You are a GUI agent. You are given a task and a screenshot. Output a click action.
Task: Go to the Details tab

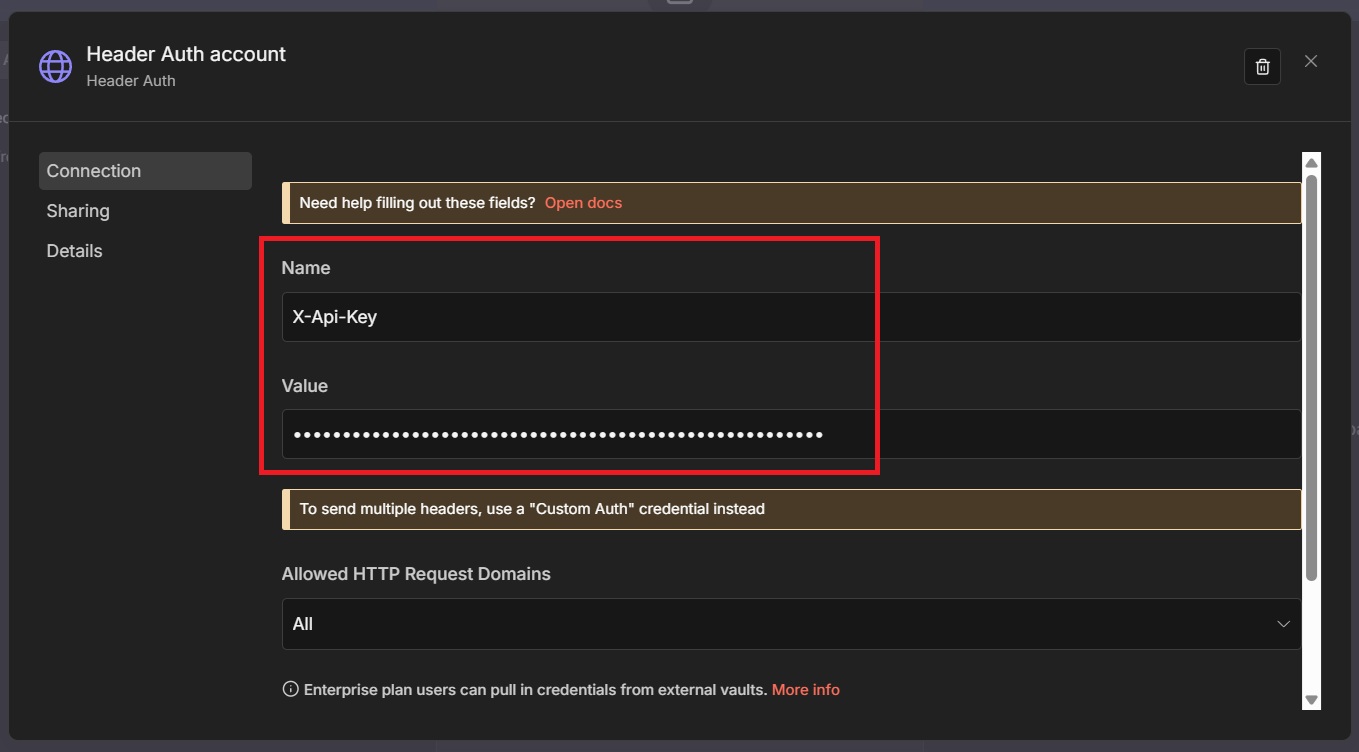click(x=74, y=251)
